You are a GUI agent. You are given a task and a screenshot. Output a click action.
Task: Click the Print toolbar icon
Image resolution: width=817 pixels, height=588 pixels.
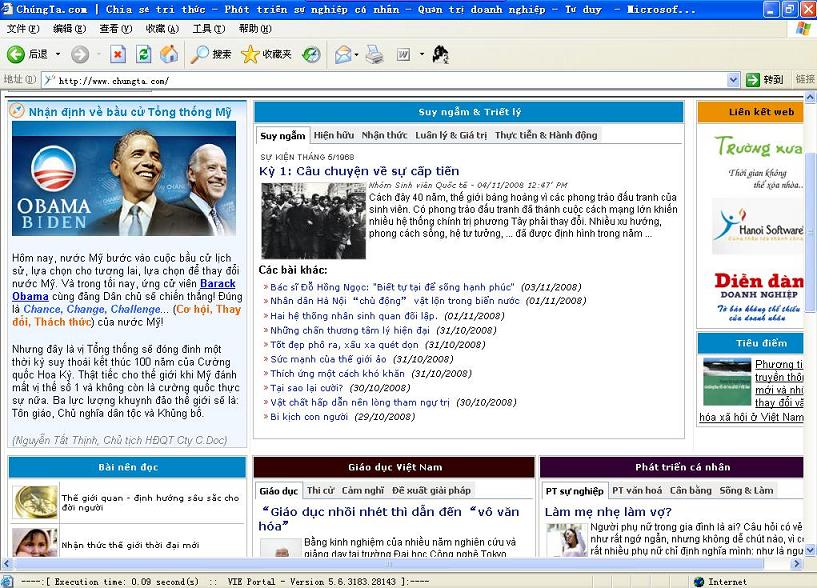point(374,54)
